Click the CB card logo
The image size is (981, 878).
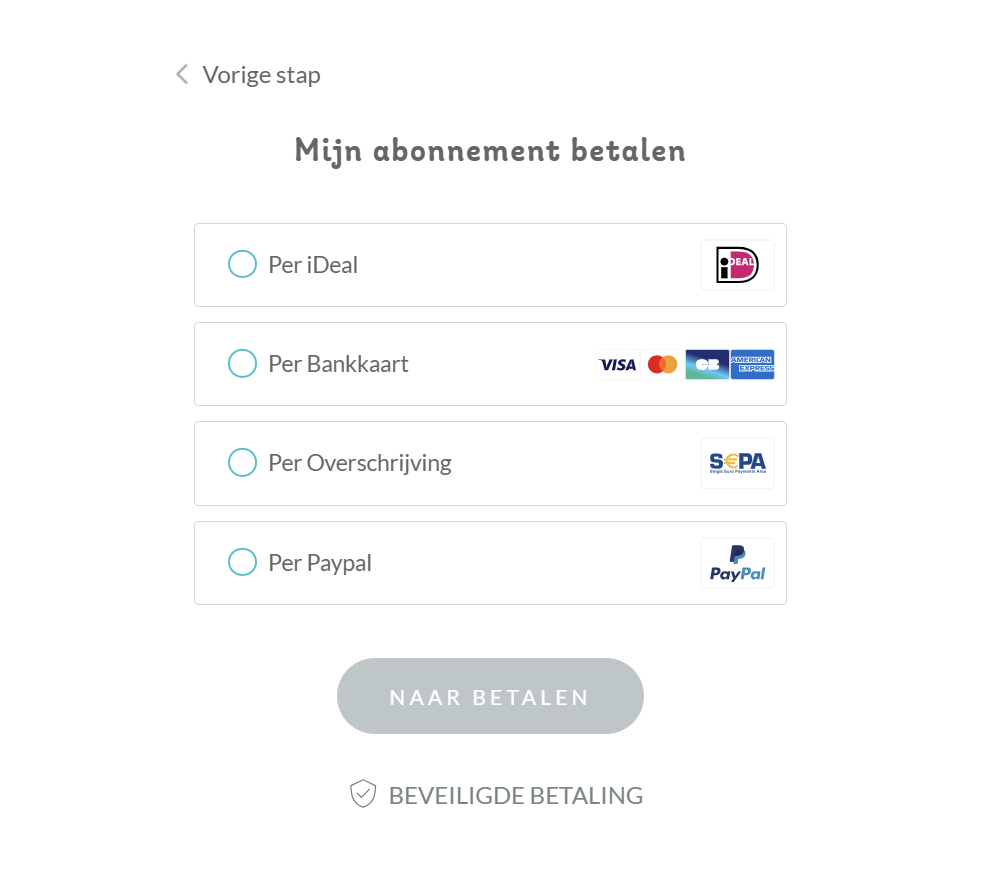tap(707, 364)
